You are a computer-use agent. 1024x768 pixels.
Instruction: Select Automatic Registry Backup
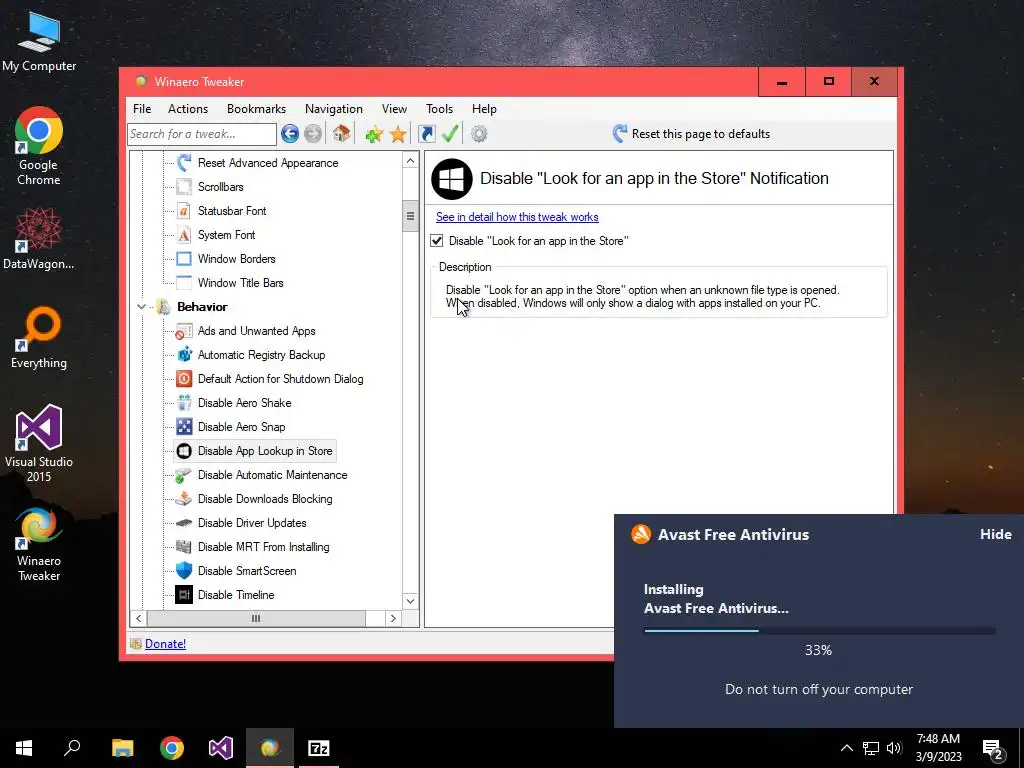tap(261, 355)
